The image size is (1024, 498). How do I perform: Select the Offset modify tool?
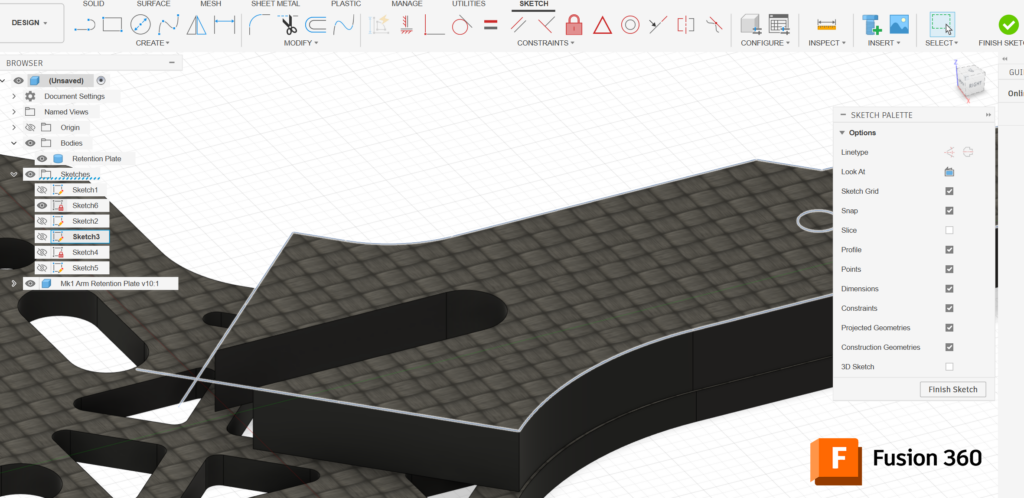pyautogui.click(x=315, y=25)
